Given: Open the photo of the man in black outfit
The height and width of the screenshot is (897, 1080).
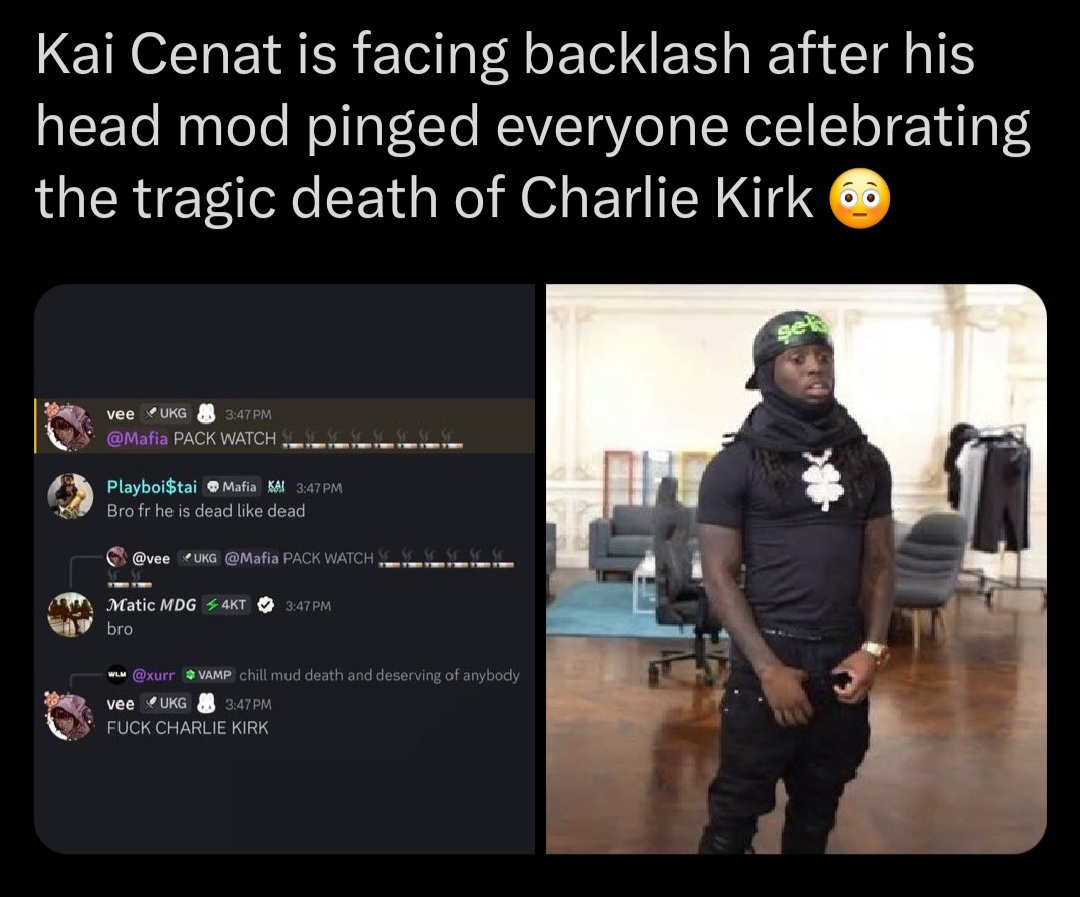Looking at the screenshot, I should click(796, 569).
